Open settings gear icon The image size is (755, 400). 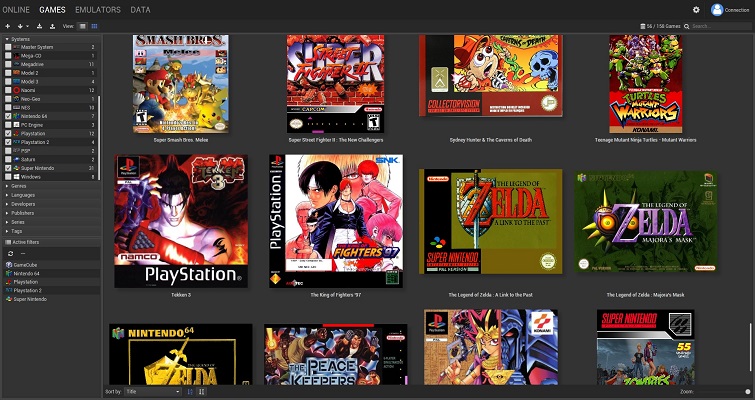point(696,10)
